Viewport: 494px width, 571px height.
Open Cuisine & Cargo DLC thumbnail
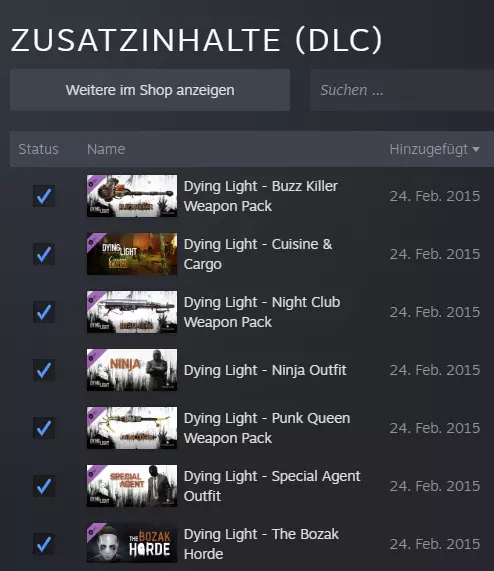point(132,254)
